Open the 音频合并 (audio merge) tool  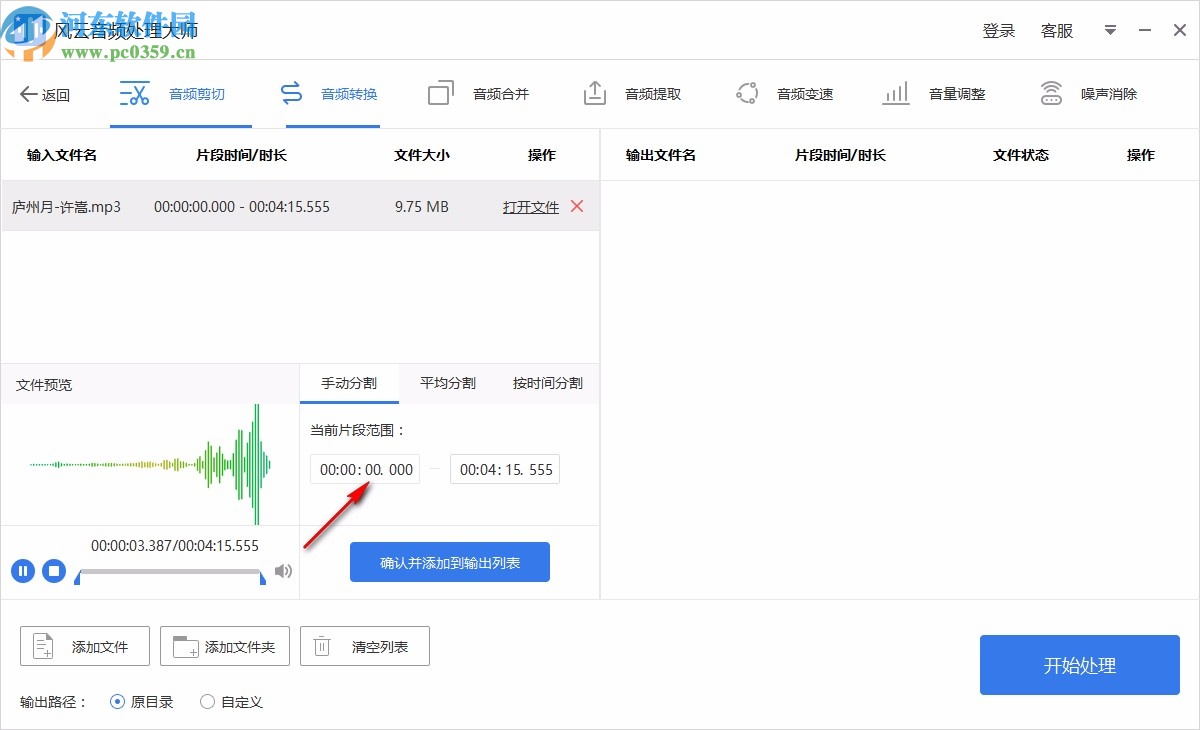pyautogui.click(x=479, y=93)
